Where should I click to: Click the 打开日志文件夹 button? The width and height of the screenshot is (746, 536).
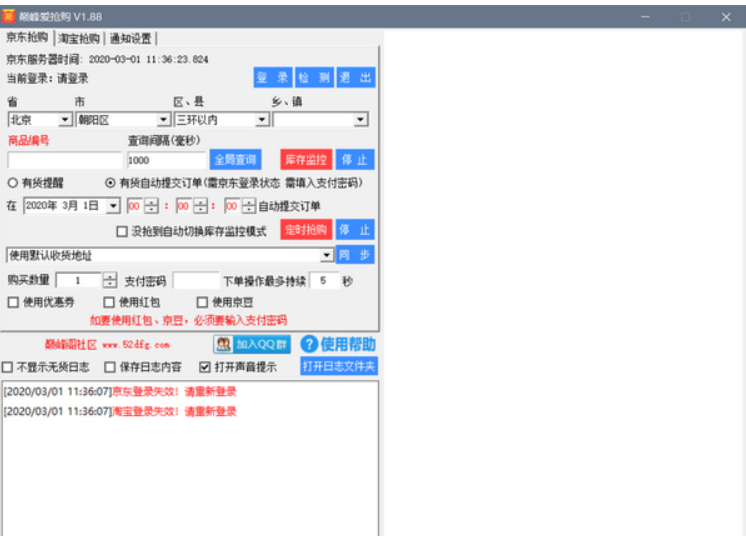coord(339,366)
